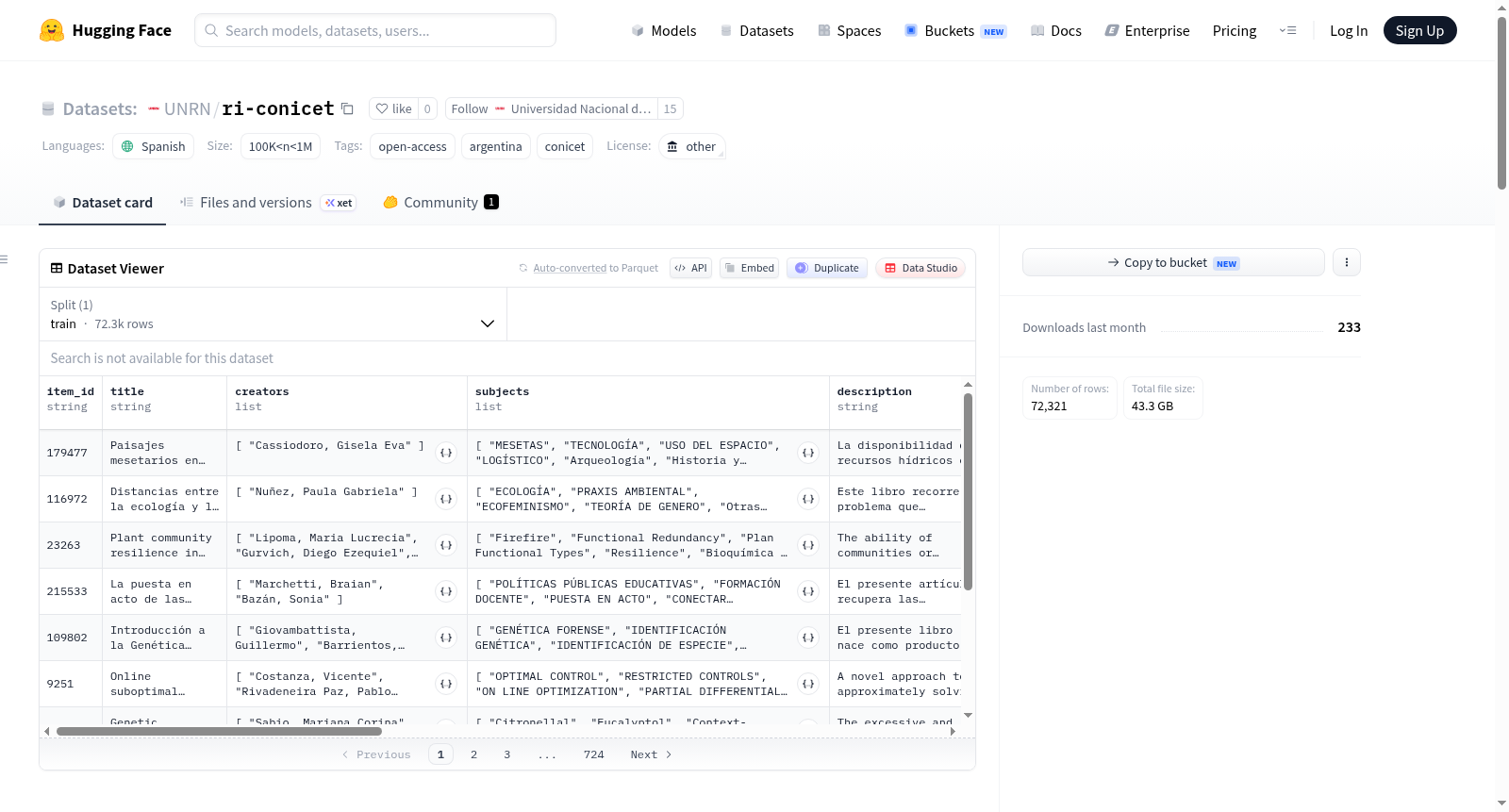Expand creators cell for row 109802
This screenshot has width=1509, height=812.
(446, 638)
